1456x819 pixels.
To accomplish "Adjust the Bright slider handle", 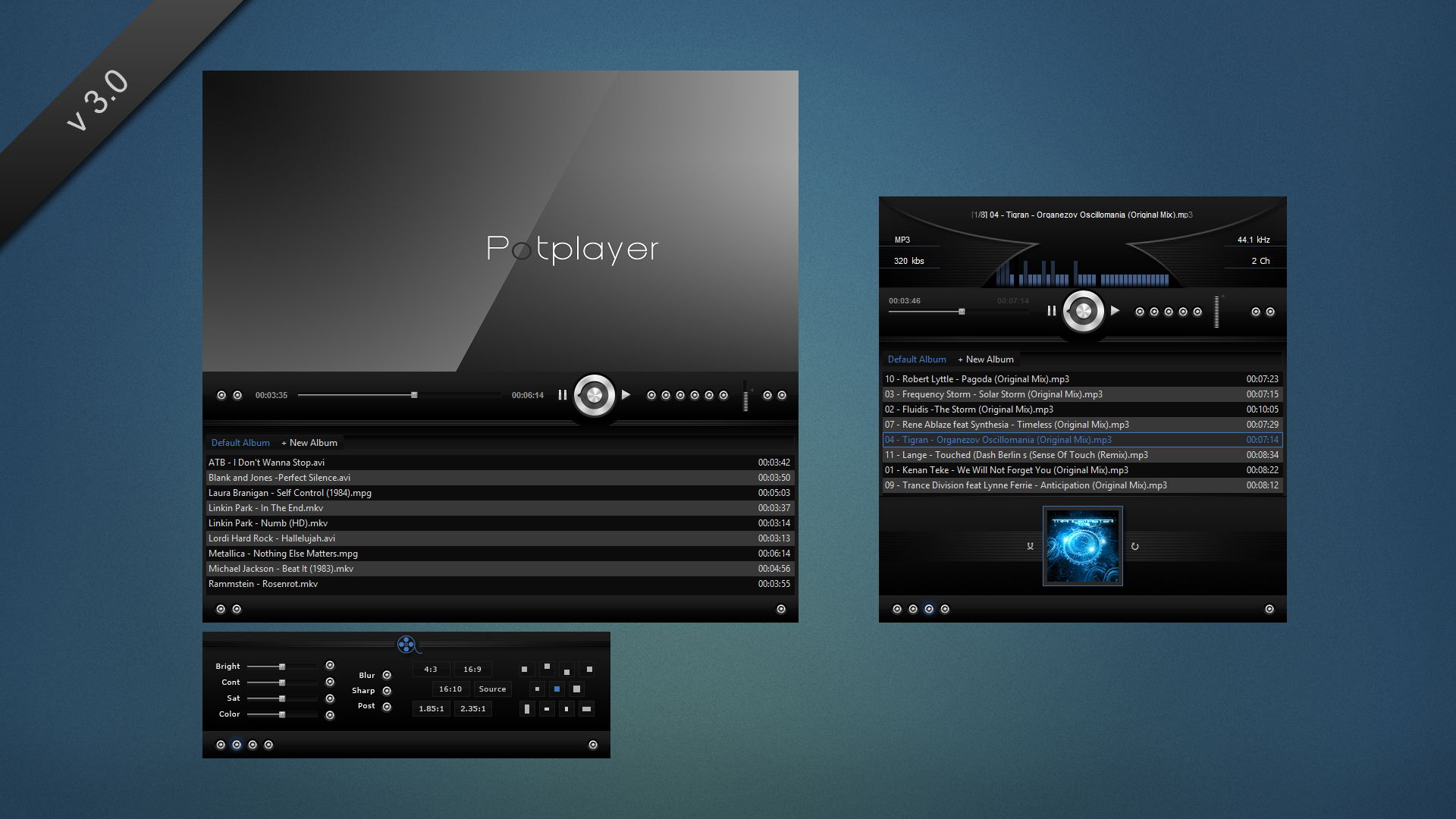I will point(282,667).
